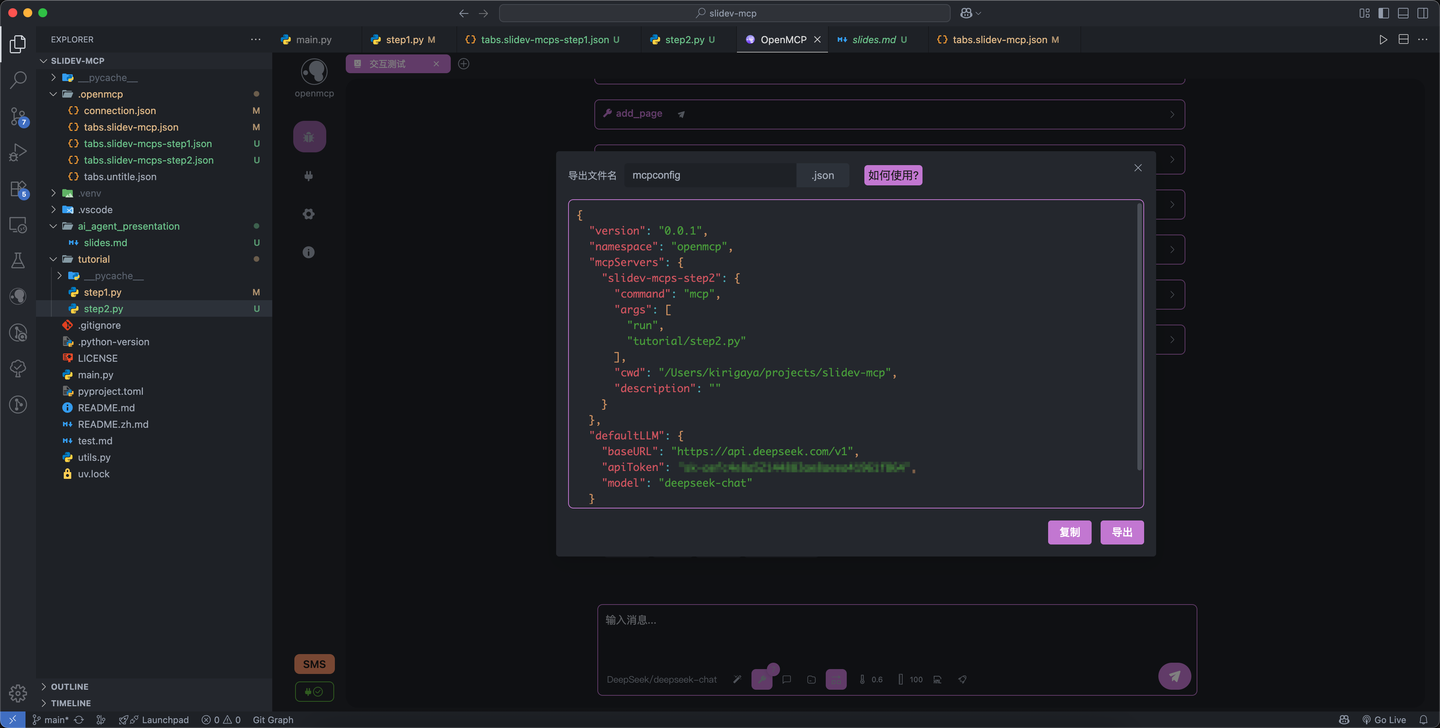Open the Remote Explorer view
The image size is (1440, 728).
[18, 225]
